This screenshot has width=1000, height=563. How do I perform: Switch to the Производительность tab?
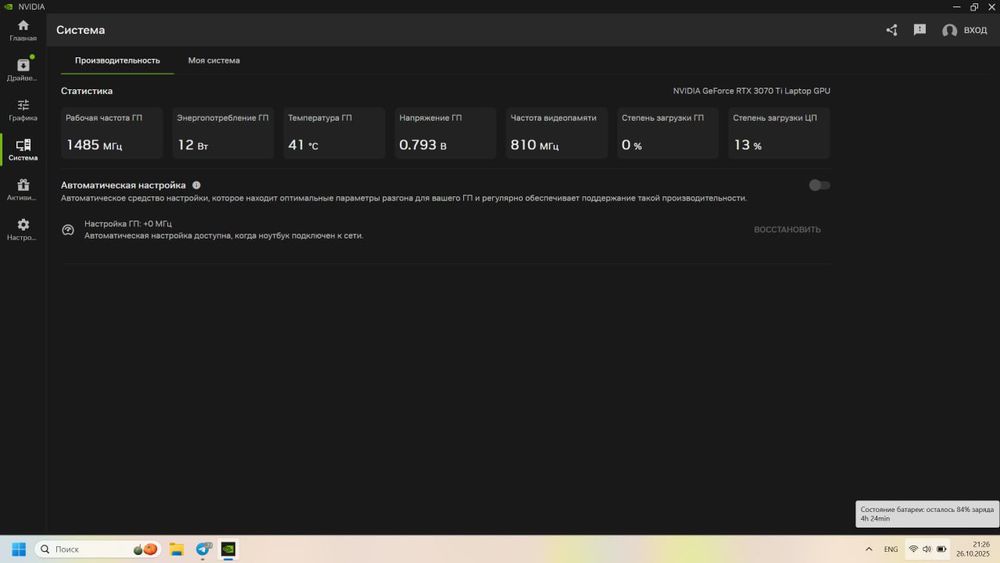pyautogui.click(x=117, y=61)
